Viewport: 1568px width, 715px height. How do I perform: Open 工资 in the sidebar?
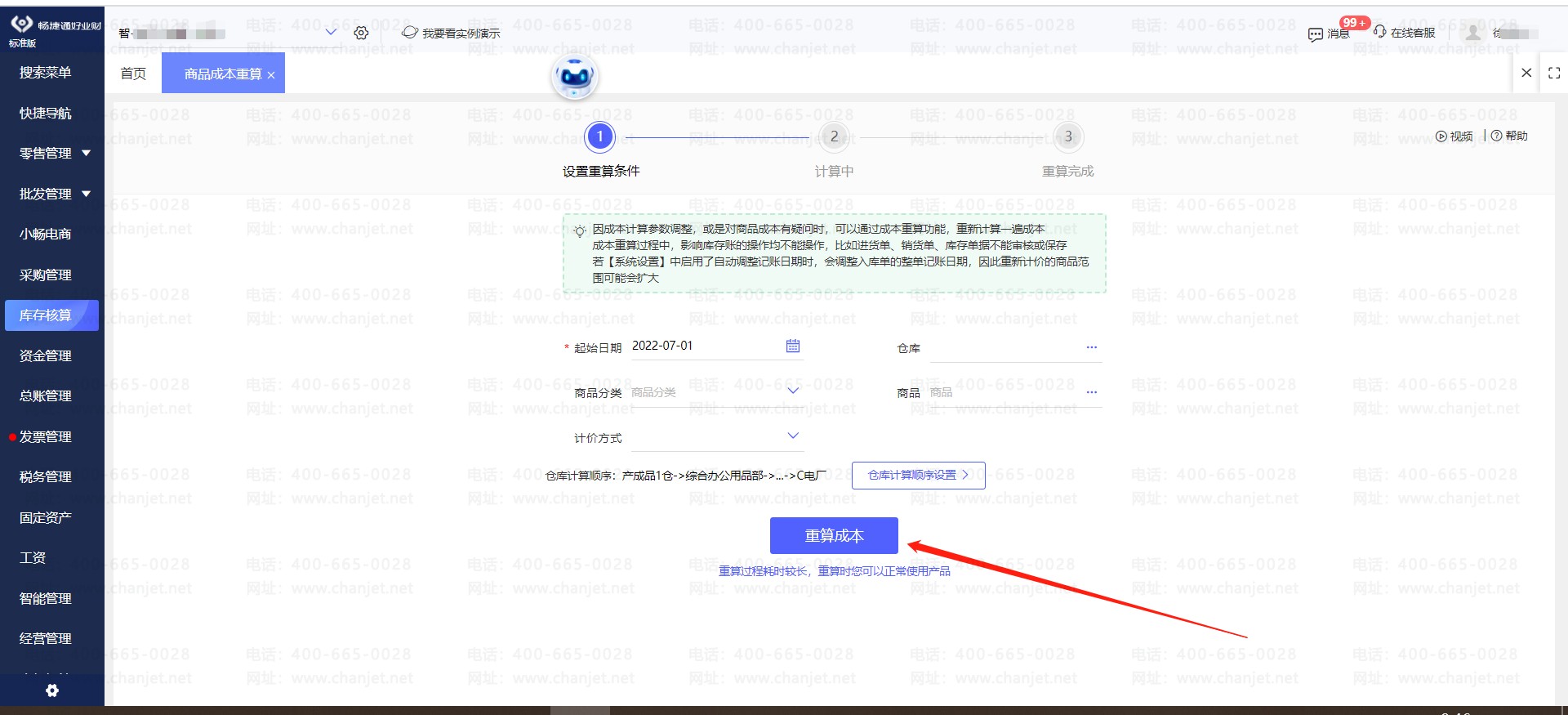(x=33, y=557)
